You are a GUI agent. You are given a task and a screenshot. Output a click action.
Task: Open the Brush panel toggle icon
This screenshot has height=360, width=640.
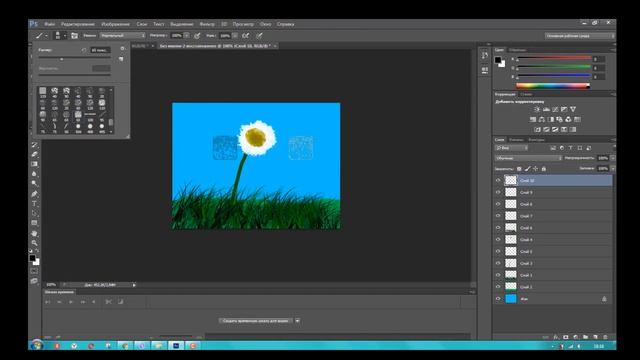[x=74, y=36]
